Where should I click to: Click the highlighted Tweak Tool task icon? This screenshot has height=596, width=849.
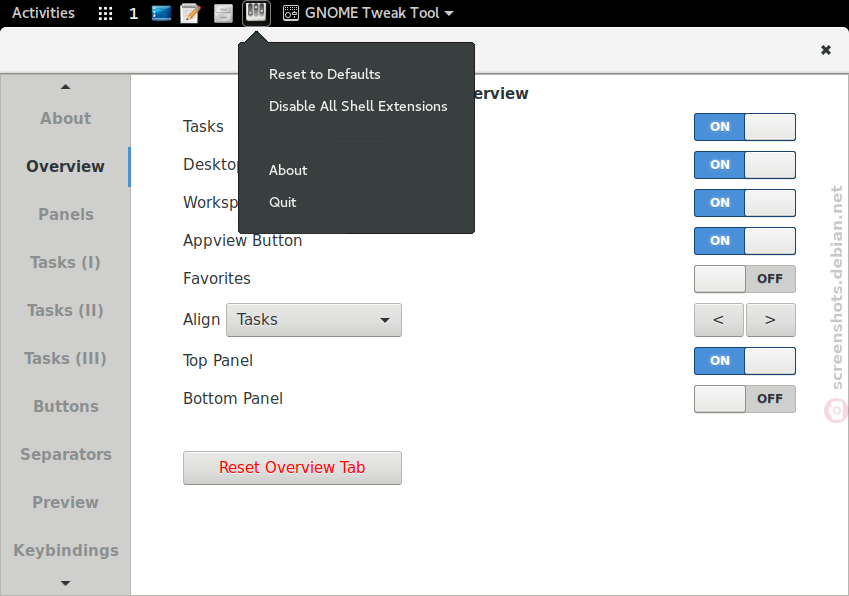256,12
